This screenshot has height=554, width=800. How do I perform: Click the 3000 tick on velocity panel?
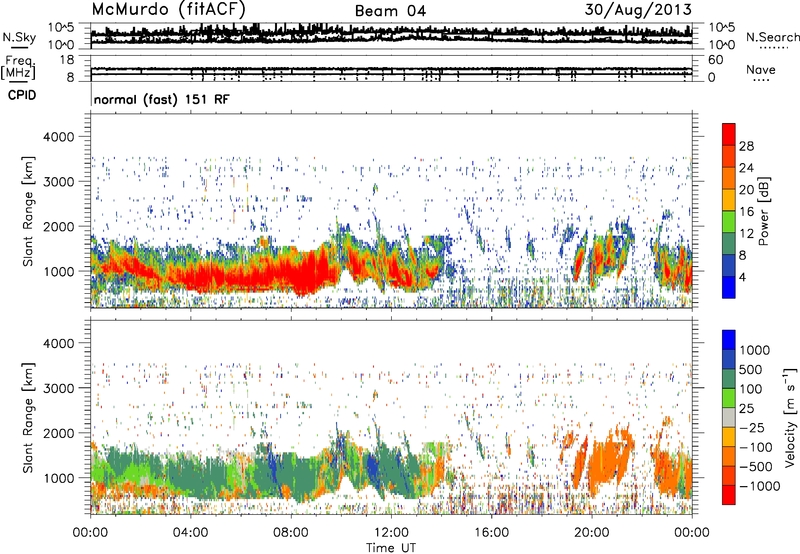(58, 388)
